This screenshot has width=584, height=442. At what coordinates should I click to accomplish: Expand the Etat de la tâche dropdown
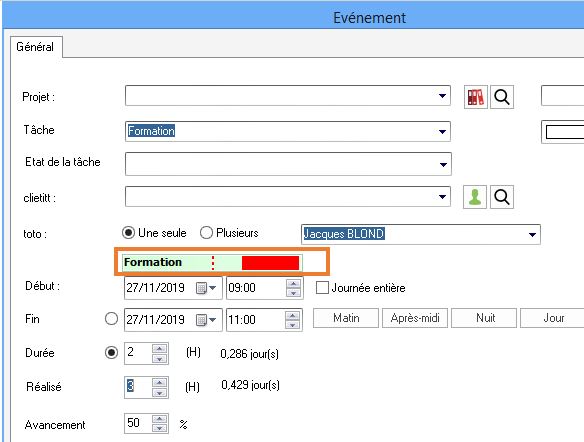pos(443,164)
